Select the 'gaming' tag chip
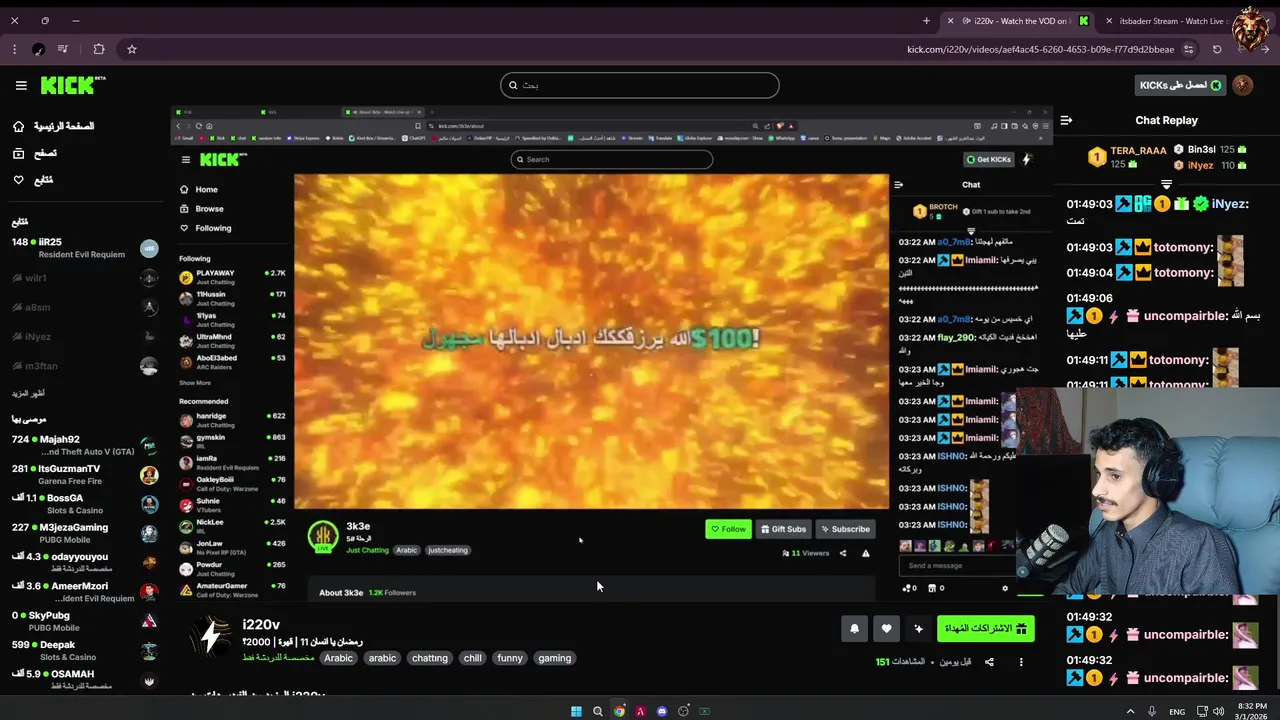 (x=555, y=658)
